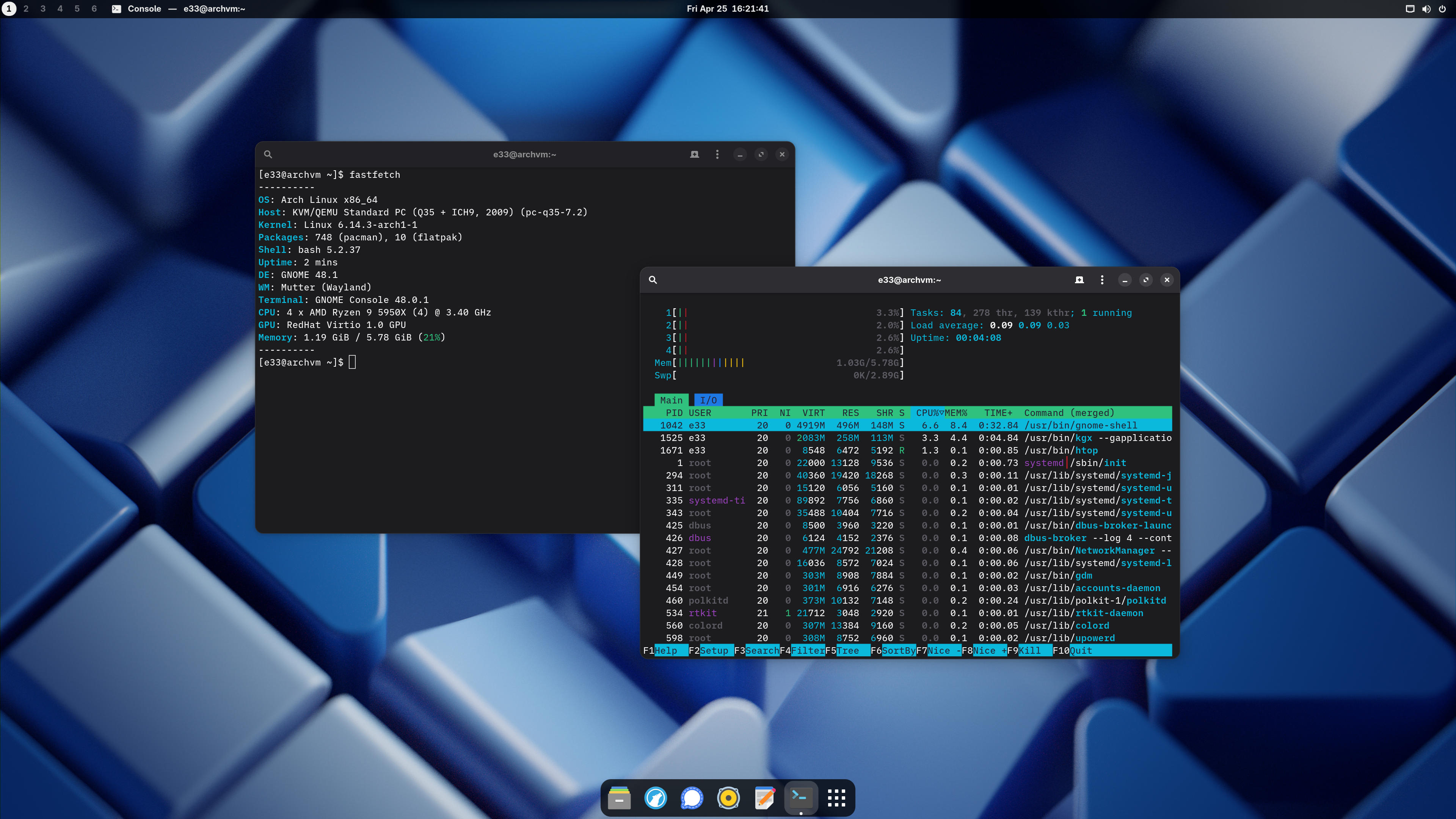Viewport: 1456px width, 819px height.
Task: Maximize the htop console window
Action: tap(1146, 280)
